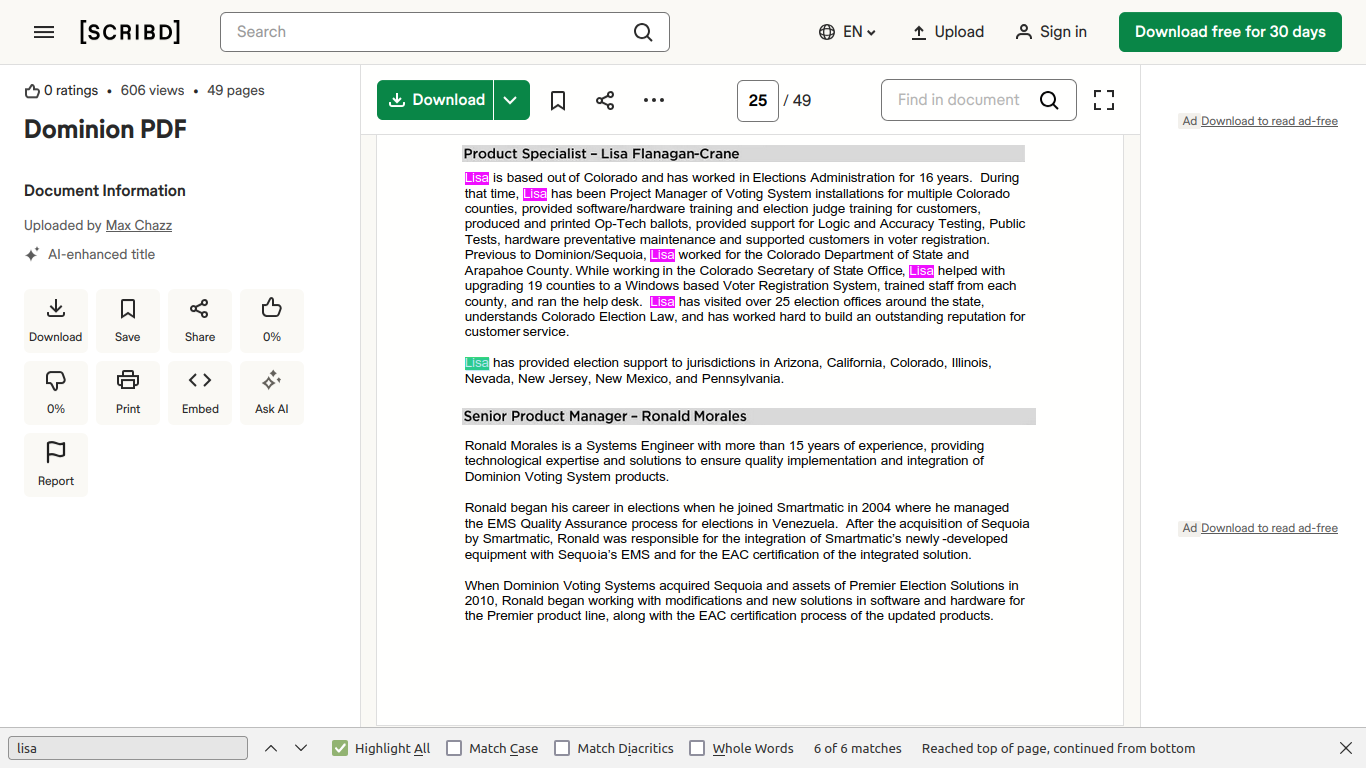The width and height of the screenshot is (1366, 768).
Task: Enable the Match Case checkbox
Action: click(454, 748)
